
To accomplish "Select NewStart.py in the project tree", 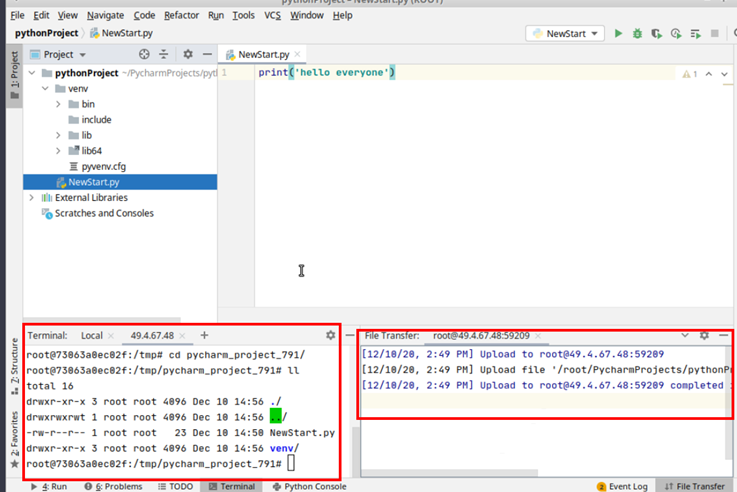I will point(120,182).
